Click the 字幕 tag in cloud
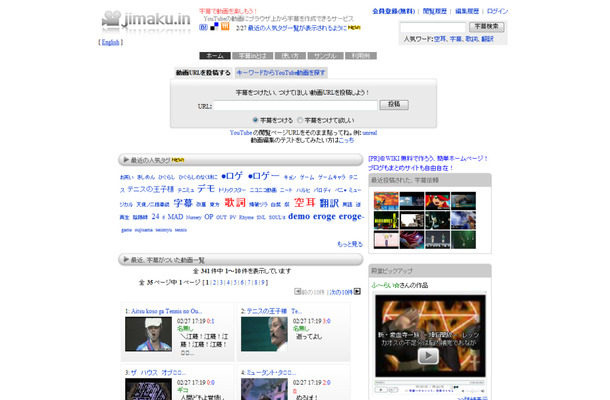 tap(183, 203)
